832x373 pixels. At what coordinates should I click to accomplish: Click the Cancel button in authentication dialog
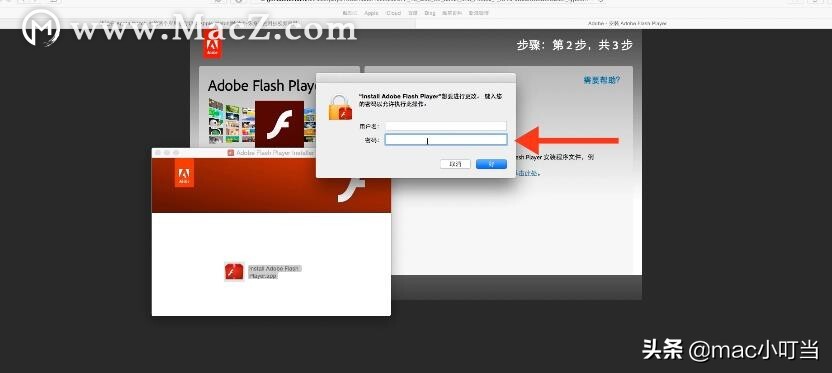pos(455,164)
